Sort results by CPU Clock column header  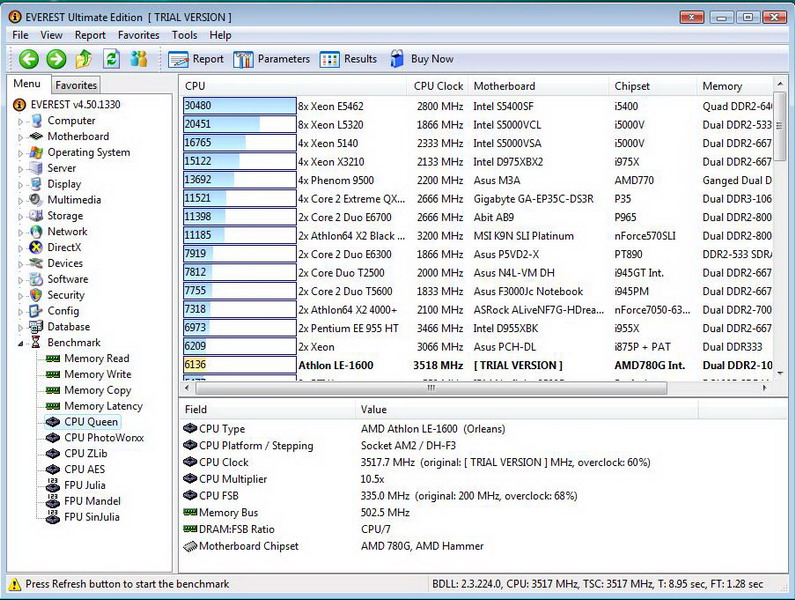[x=438, y=86]
